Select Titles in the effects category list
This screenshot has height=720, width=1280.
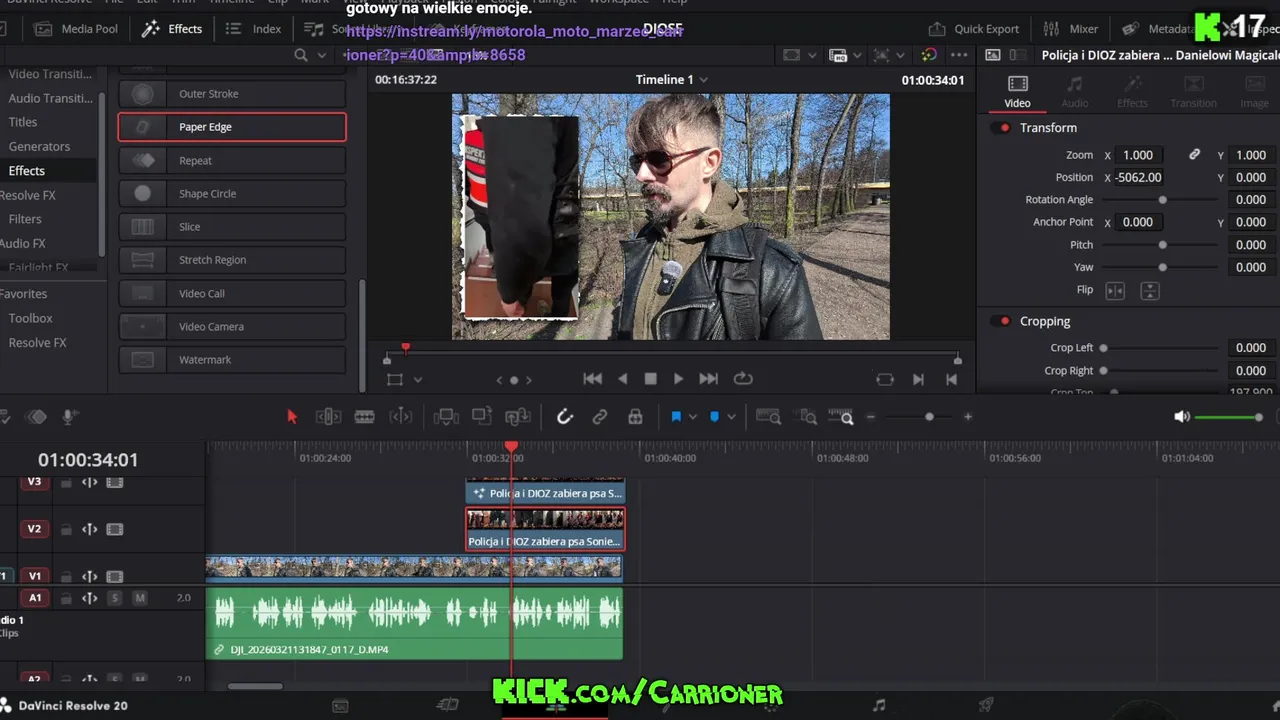(x=23, y=122)
